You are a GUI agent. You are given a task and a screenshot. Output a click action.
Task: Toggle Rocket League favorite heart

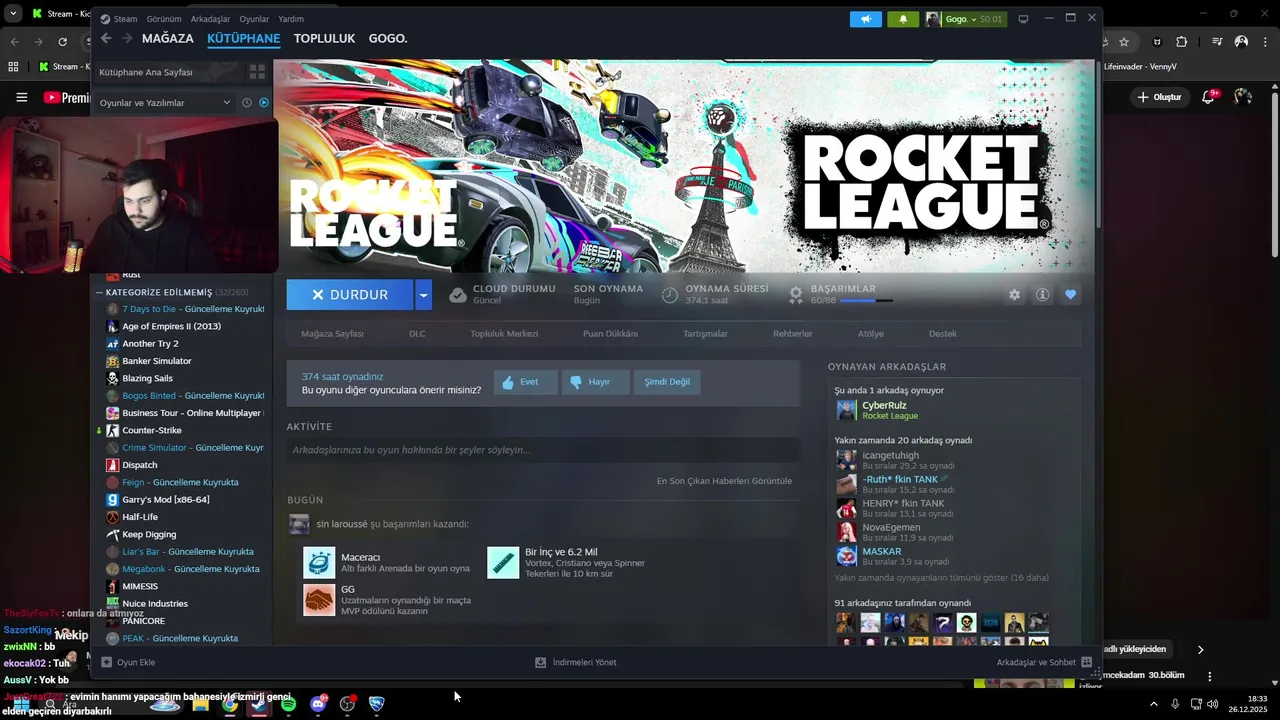[x=1070, y=295]
